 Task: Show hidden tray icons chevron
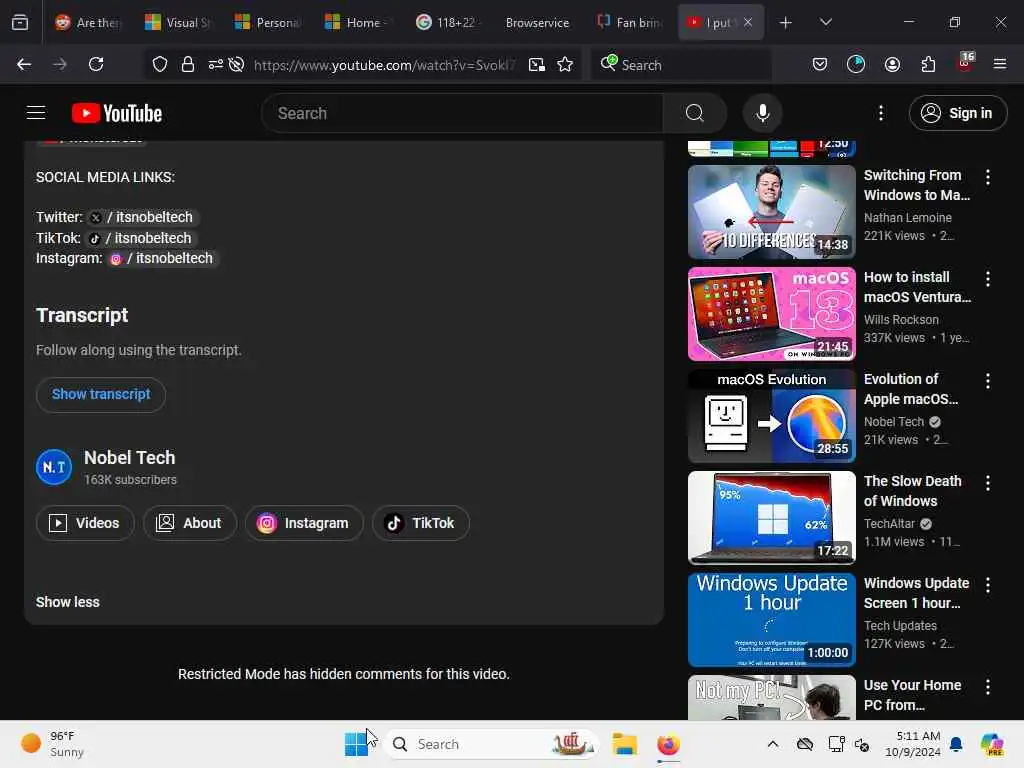point(773,744)
